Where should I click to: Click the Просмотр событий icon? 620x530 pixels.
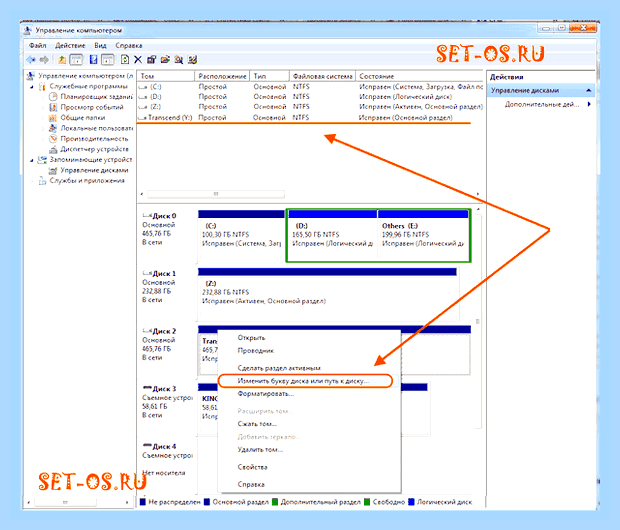[53, 107]
